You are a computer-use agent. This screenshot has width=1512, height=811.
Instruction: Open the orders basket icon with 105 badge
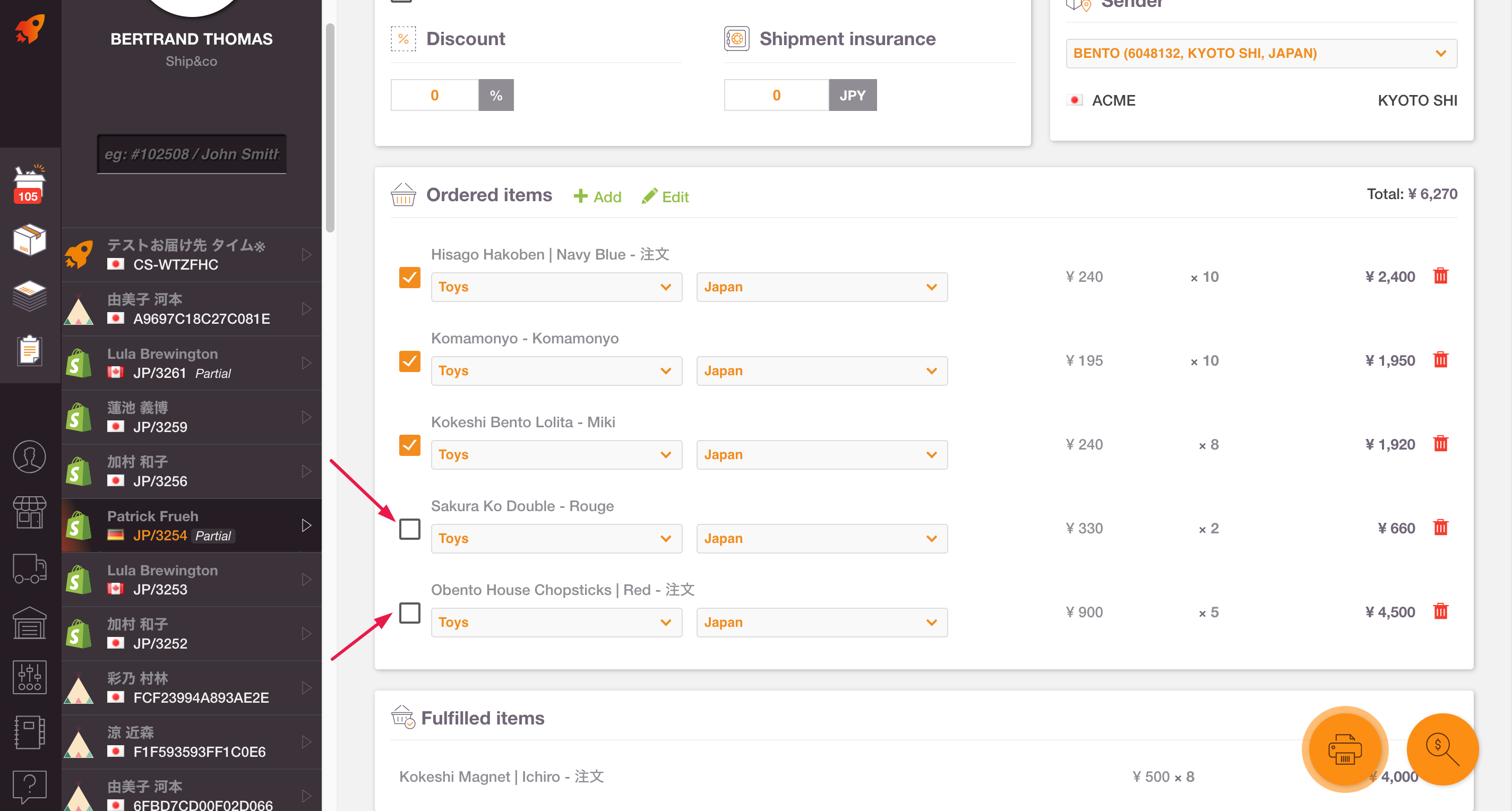pos(29,185)
